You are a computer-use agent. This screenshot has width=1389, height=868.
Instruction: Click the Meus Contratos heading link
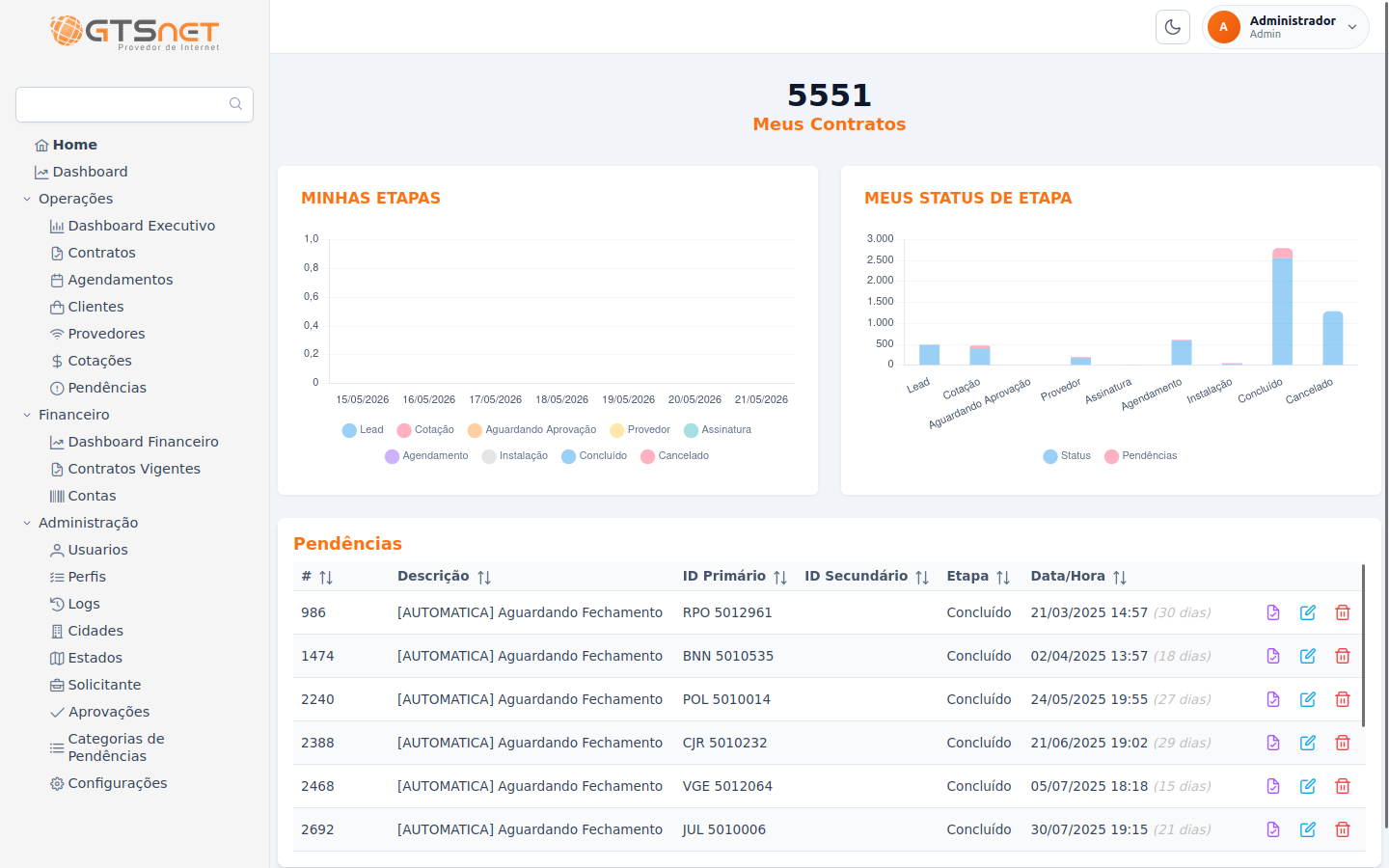(830, 124)
